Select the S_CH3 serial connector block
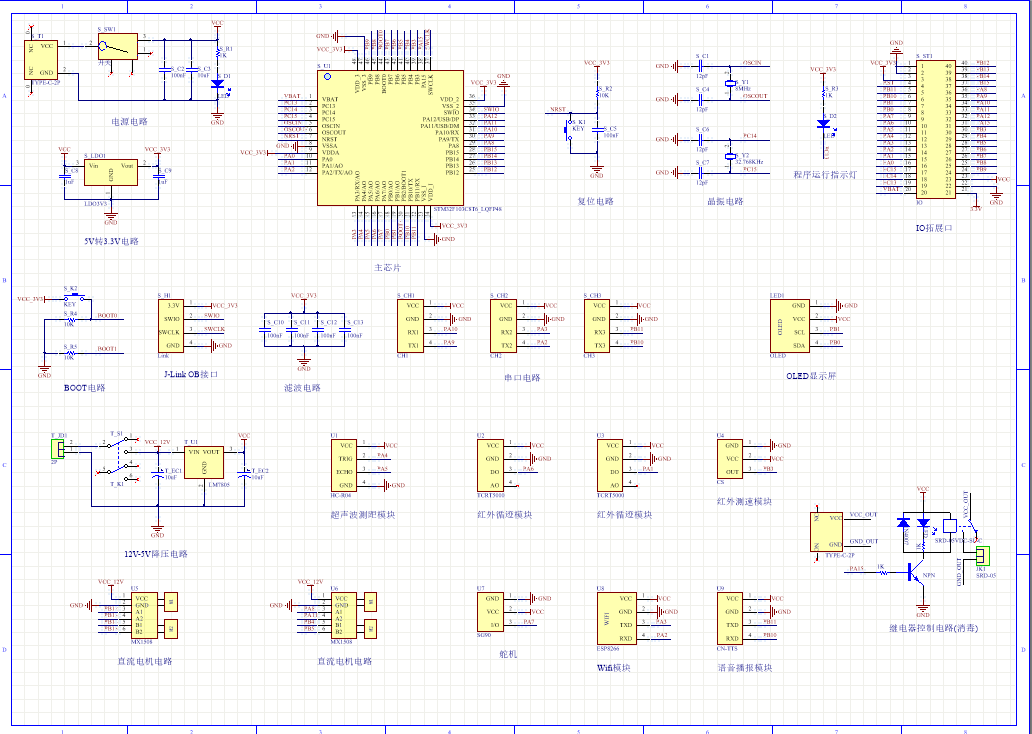This screenshot has width=1032, height=734. coord(596,325)
